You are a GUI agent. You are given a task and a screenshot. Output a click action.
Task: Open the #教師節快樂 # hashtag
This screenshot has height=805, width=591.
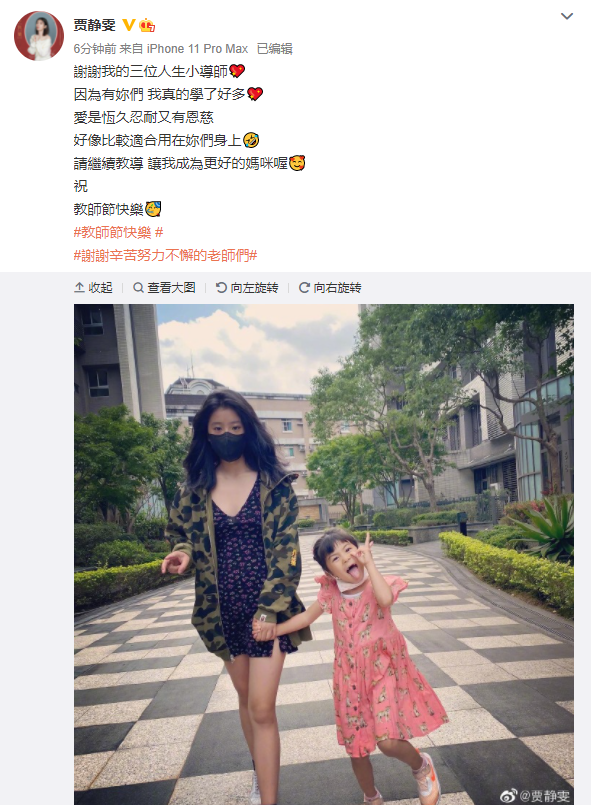pos(119,233)
